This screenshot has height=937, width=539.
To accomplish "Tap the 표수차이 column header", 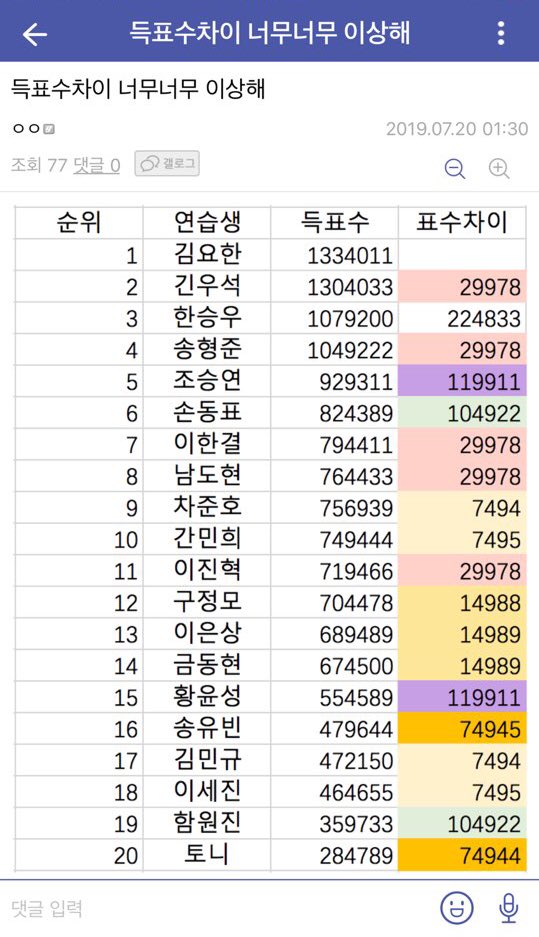I will point(462,222).
